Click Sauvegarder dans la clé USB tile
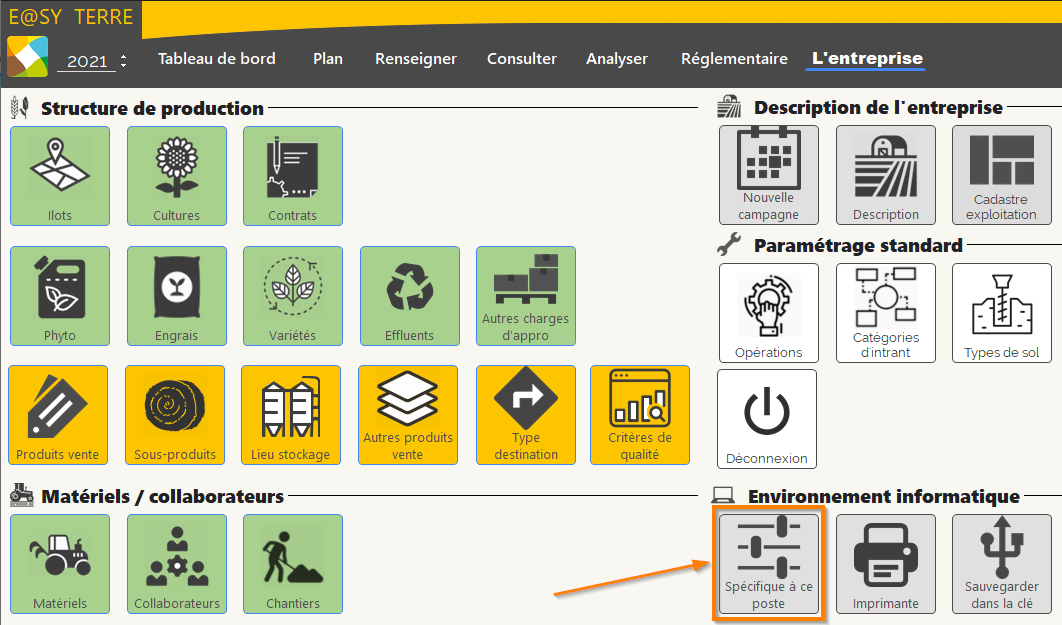The width and height of the screenshot is (1062, 625). tap(1002, 564)
